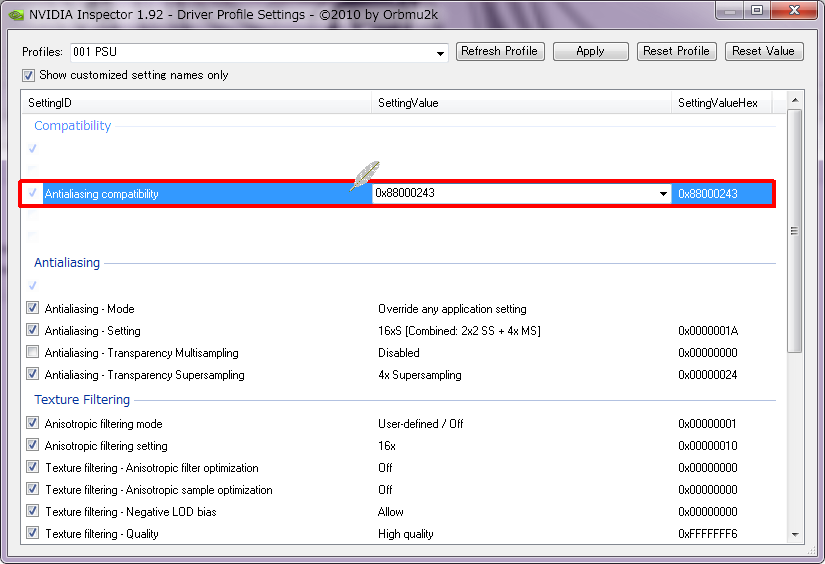Viewport: 825px width, 564px height.
Task: Click the High quality value
Action: coord(406,534)
